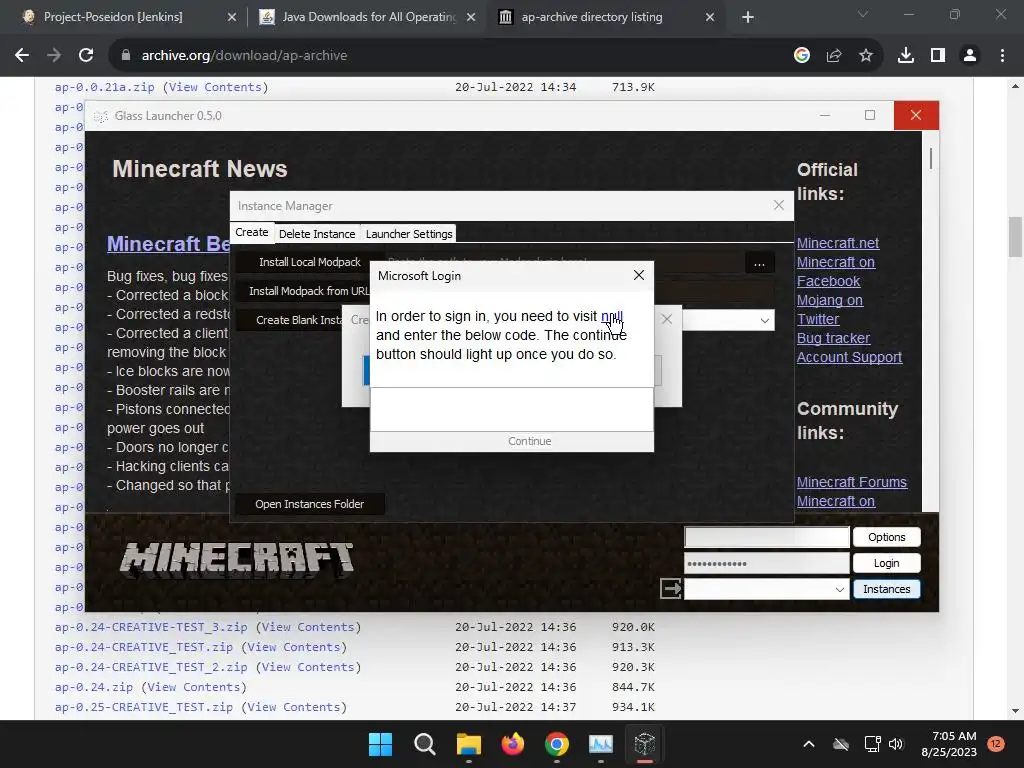
Task: Expand the version dropdown in Instance Manager
Action: [764, 321]
